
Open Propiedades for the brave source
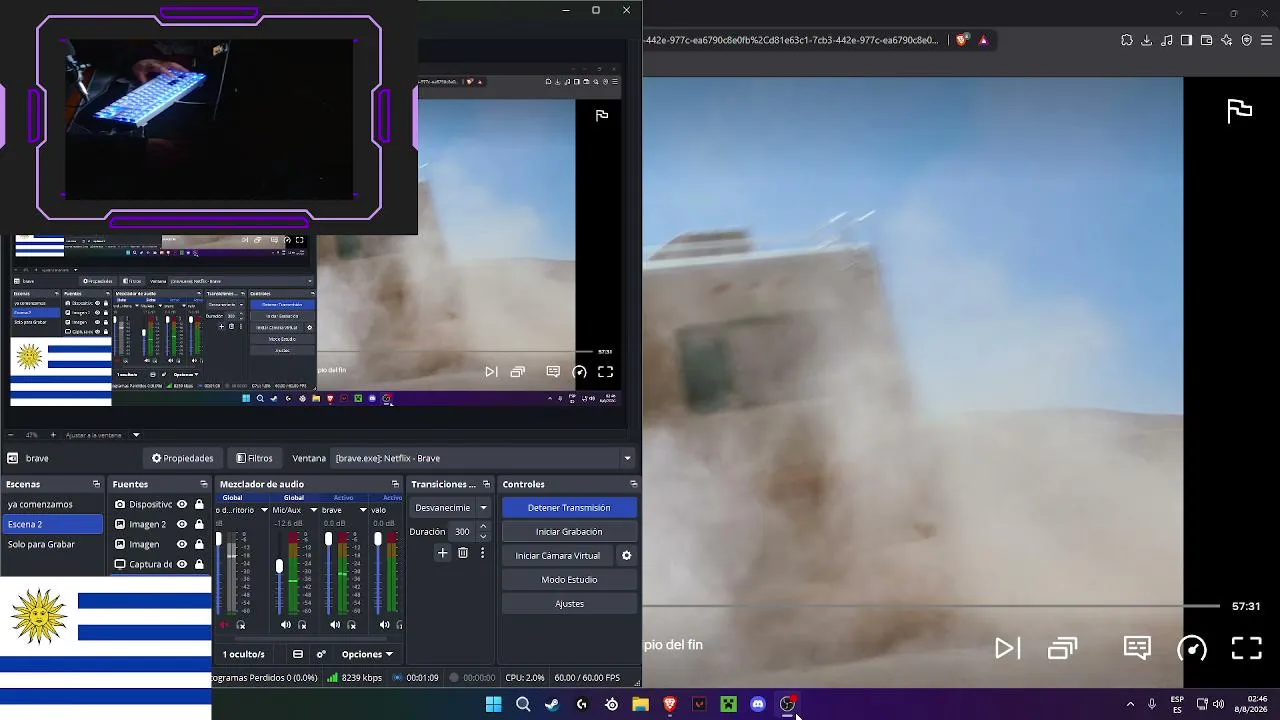pos(183,458)
